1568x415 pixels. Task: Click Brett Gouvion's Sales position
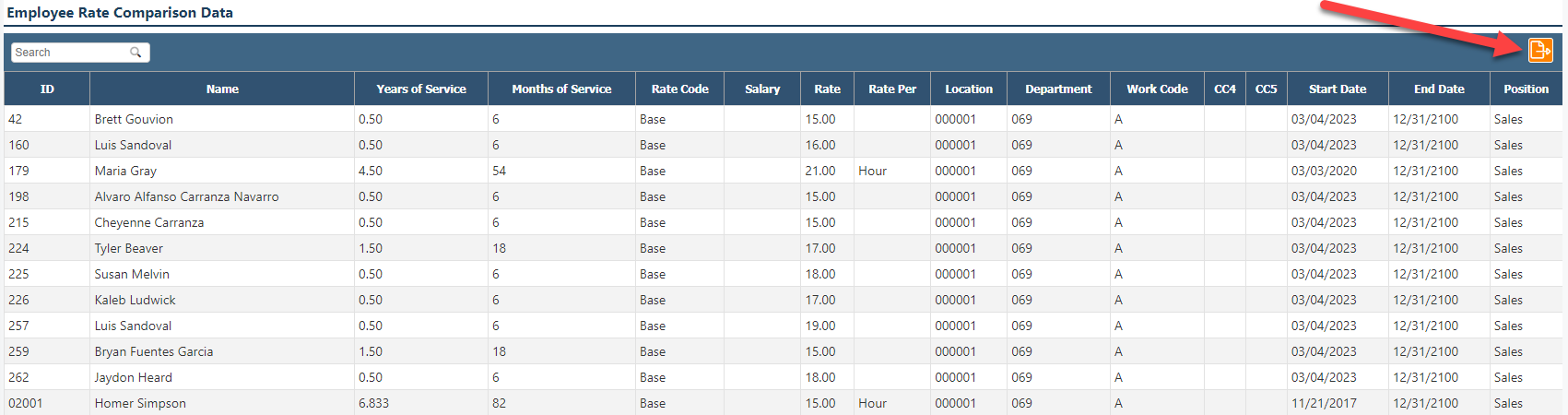point(1508,119)
